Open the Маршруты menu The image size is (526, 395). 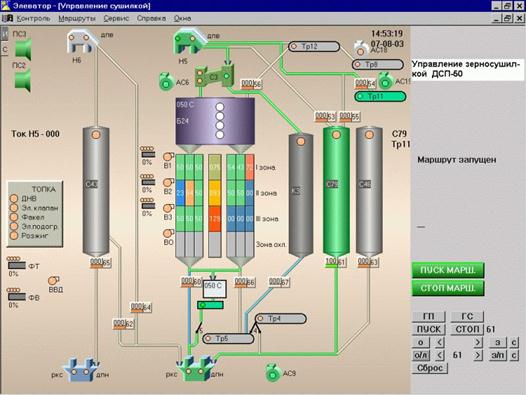click(x=77, y=18)
